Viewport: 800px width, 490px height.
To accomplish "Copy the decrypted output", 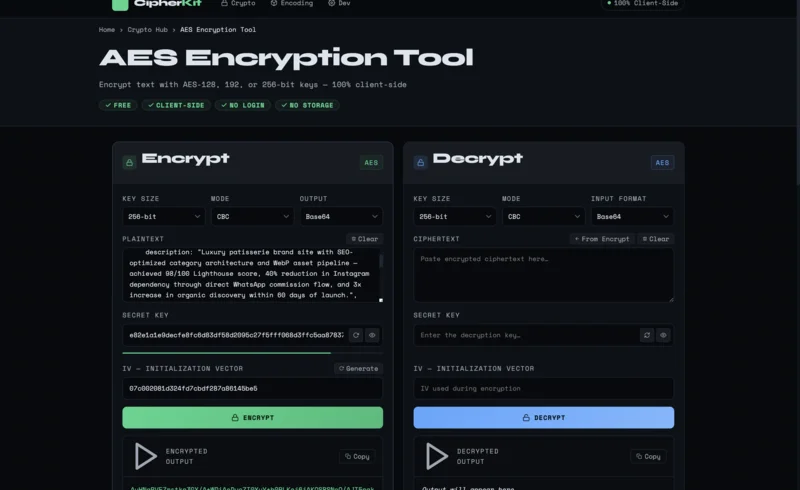I will click(648, 456).
